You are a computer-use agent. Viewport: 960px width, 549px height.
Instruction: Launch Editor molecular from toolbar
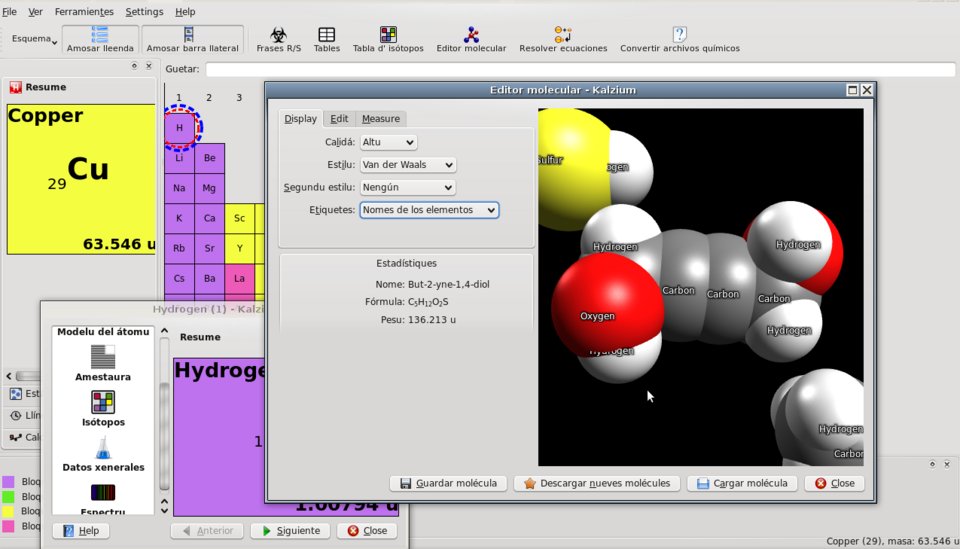click(x=471, y=39)
